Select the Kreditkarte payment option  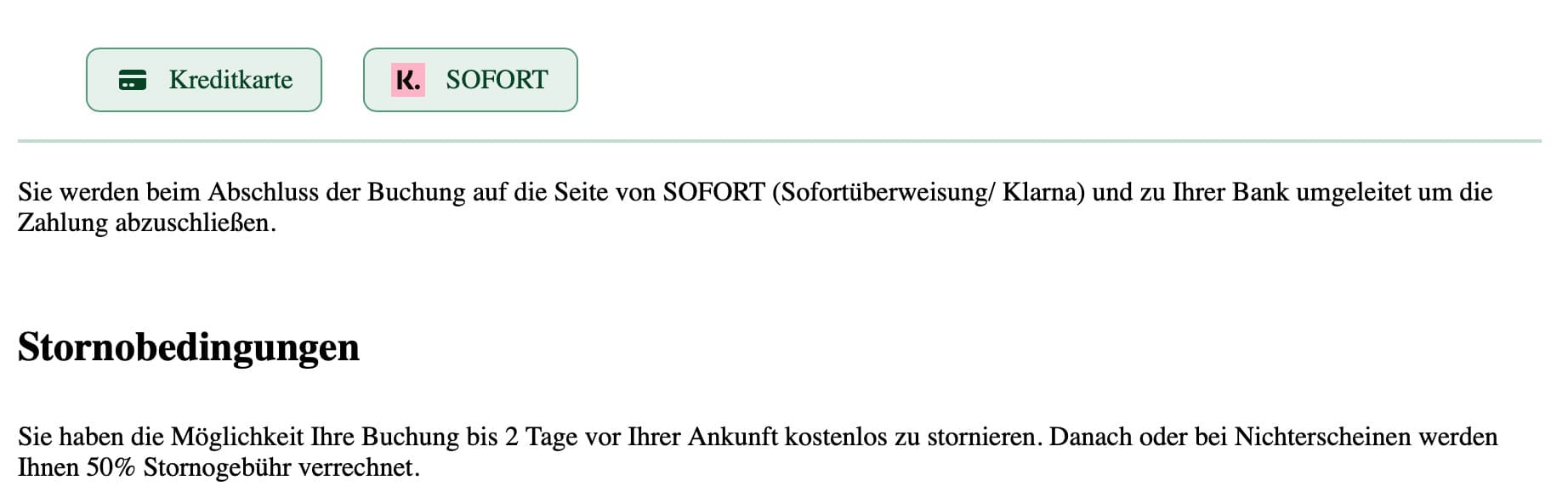[204, 80]
